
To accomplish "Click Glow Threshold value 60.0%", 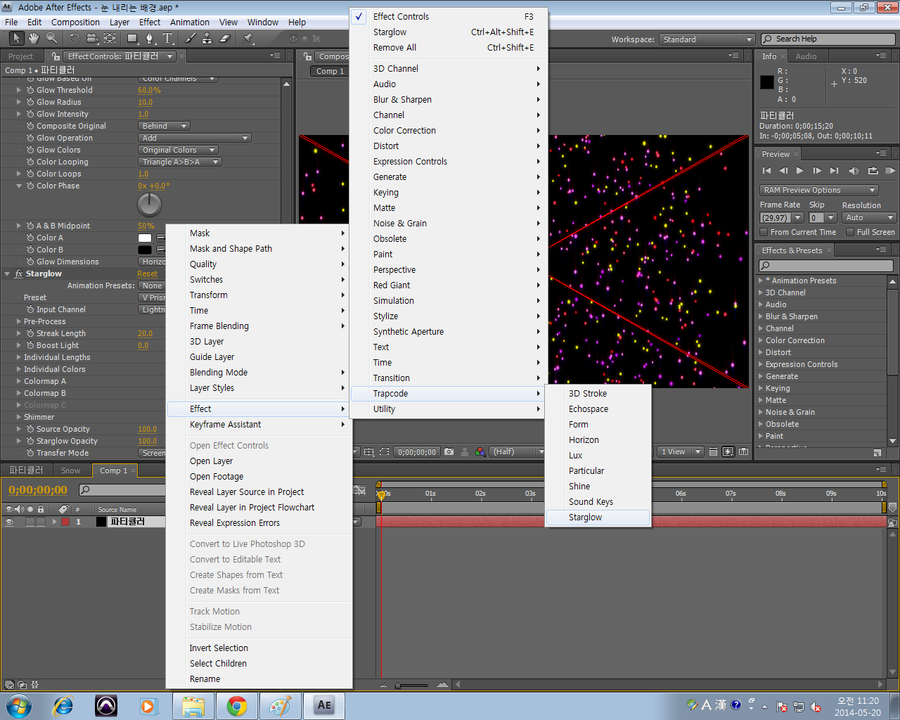I will pos(149,90).
